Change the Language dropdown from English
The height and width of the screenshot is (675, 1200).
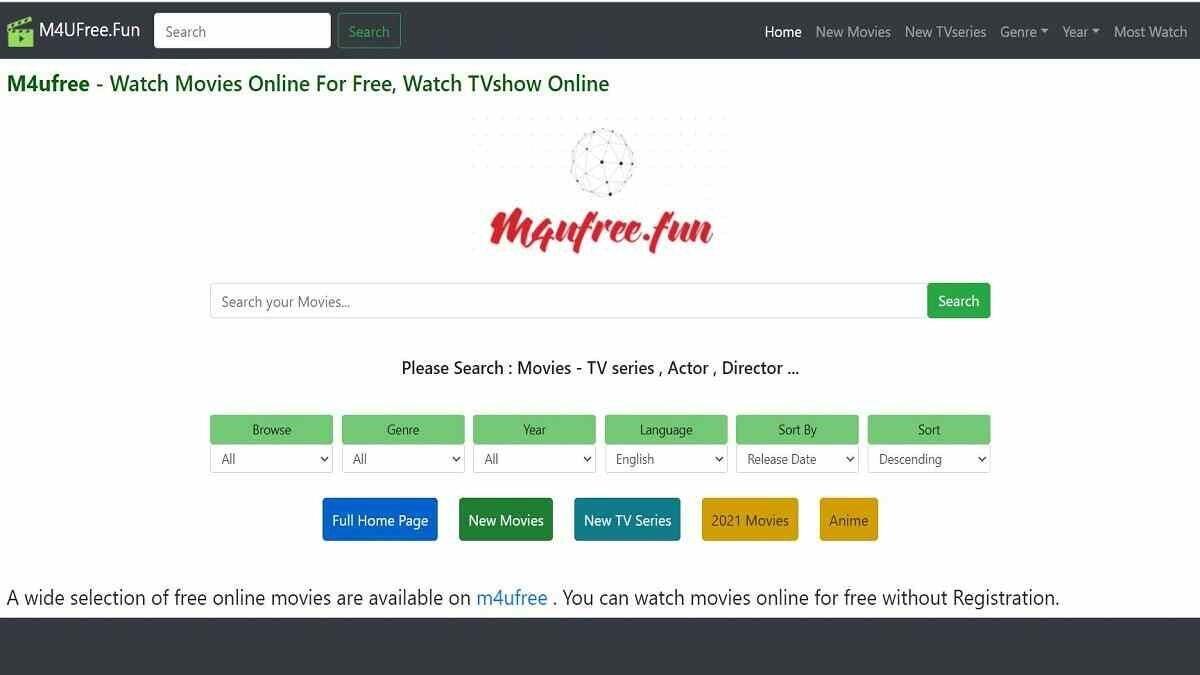tap(666, 458)
